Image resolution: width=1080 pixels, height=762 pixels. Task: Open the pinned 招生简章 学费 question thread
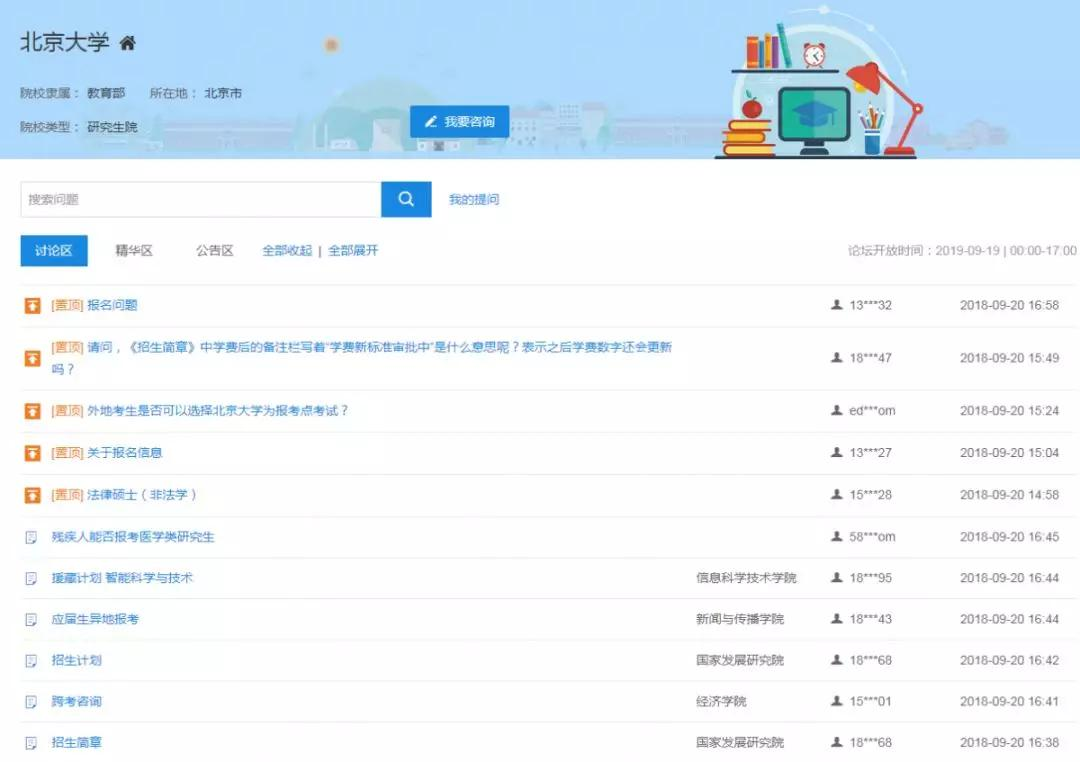[x=362, y=358]
